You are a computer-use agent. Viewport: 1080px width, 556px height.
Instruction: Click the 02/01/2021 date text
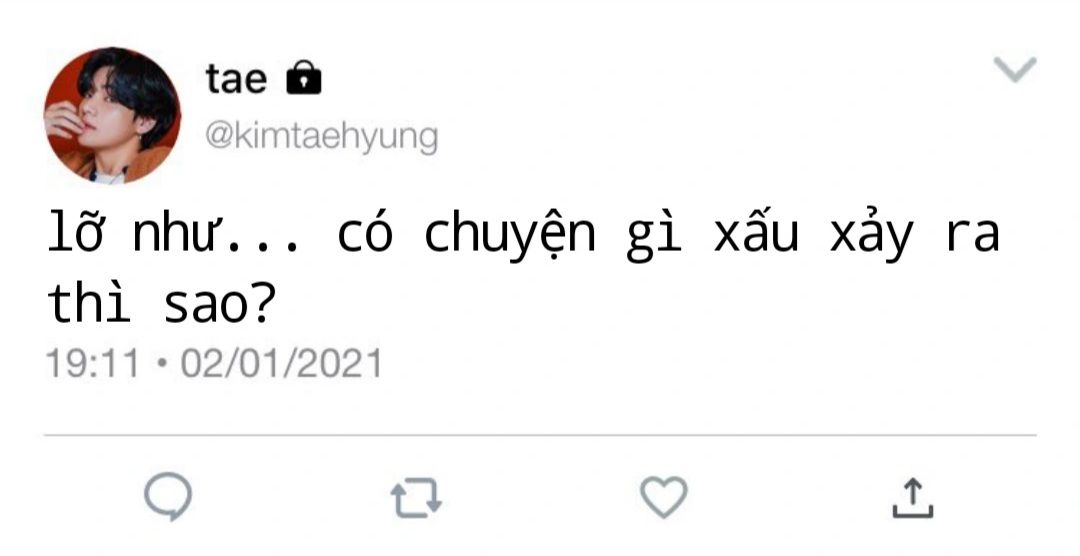coord(281,363)
